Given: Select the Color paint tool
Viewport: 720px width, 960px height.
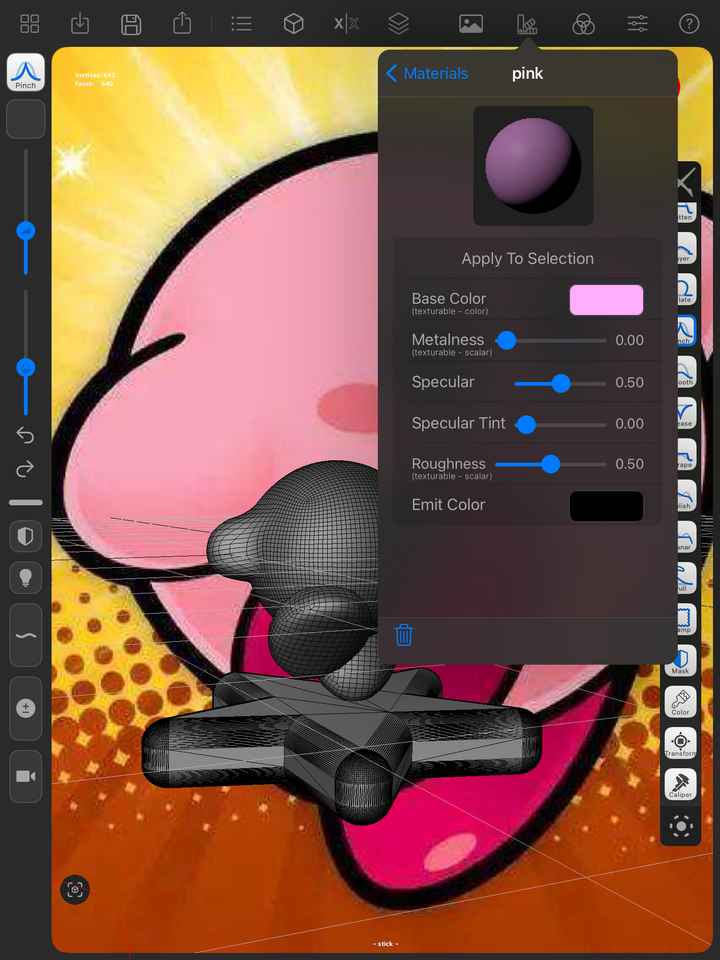Looking at the screenshot, I should (681, 702).
